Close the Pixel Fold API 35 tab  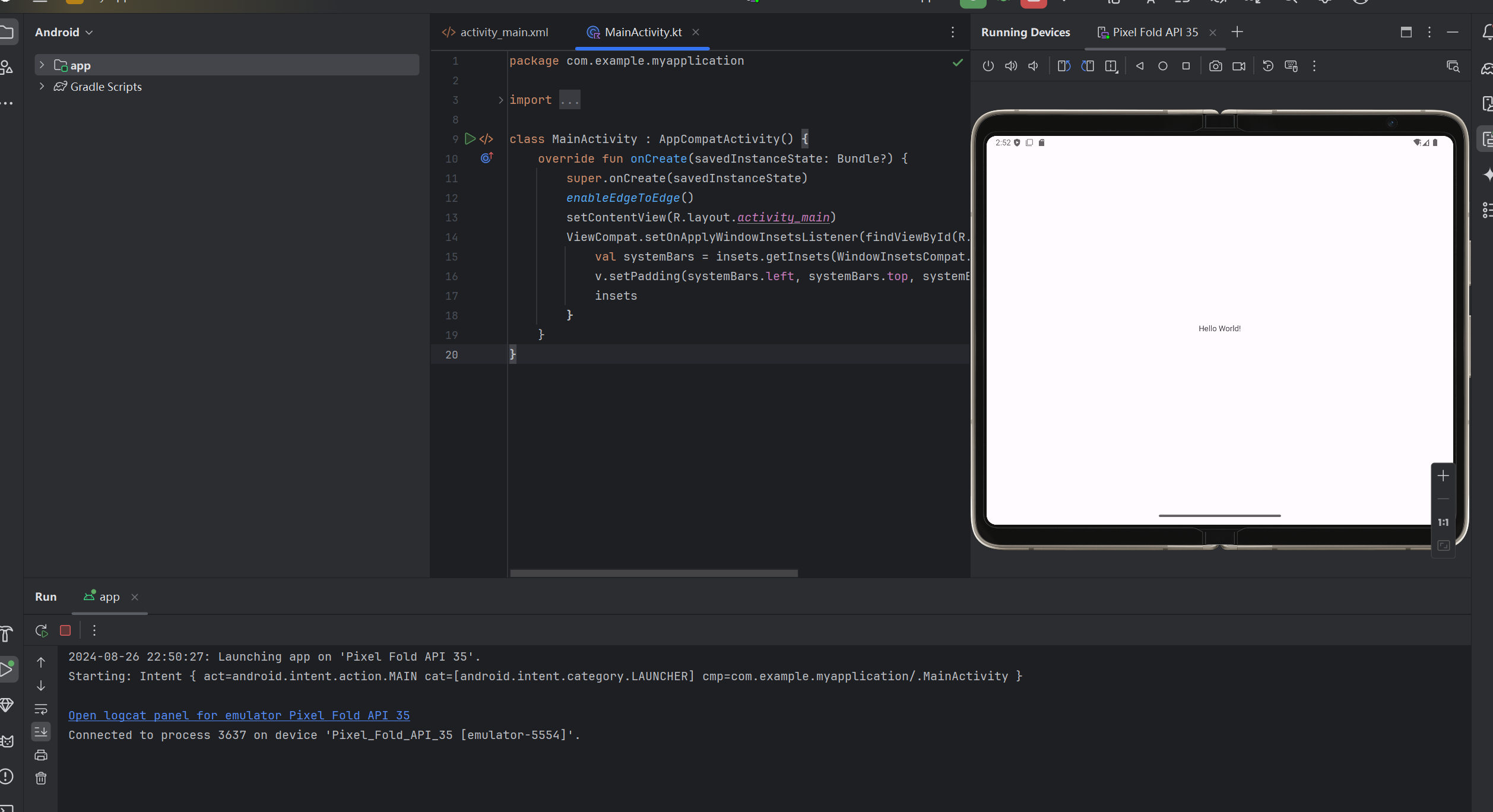tap(1213, 33)
